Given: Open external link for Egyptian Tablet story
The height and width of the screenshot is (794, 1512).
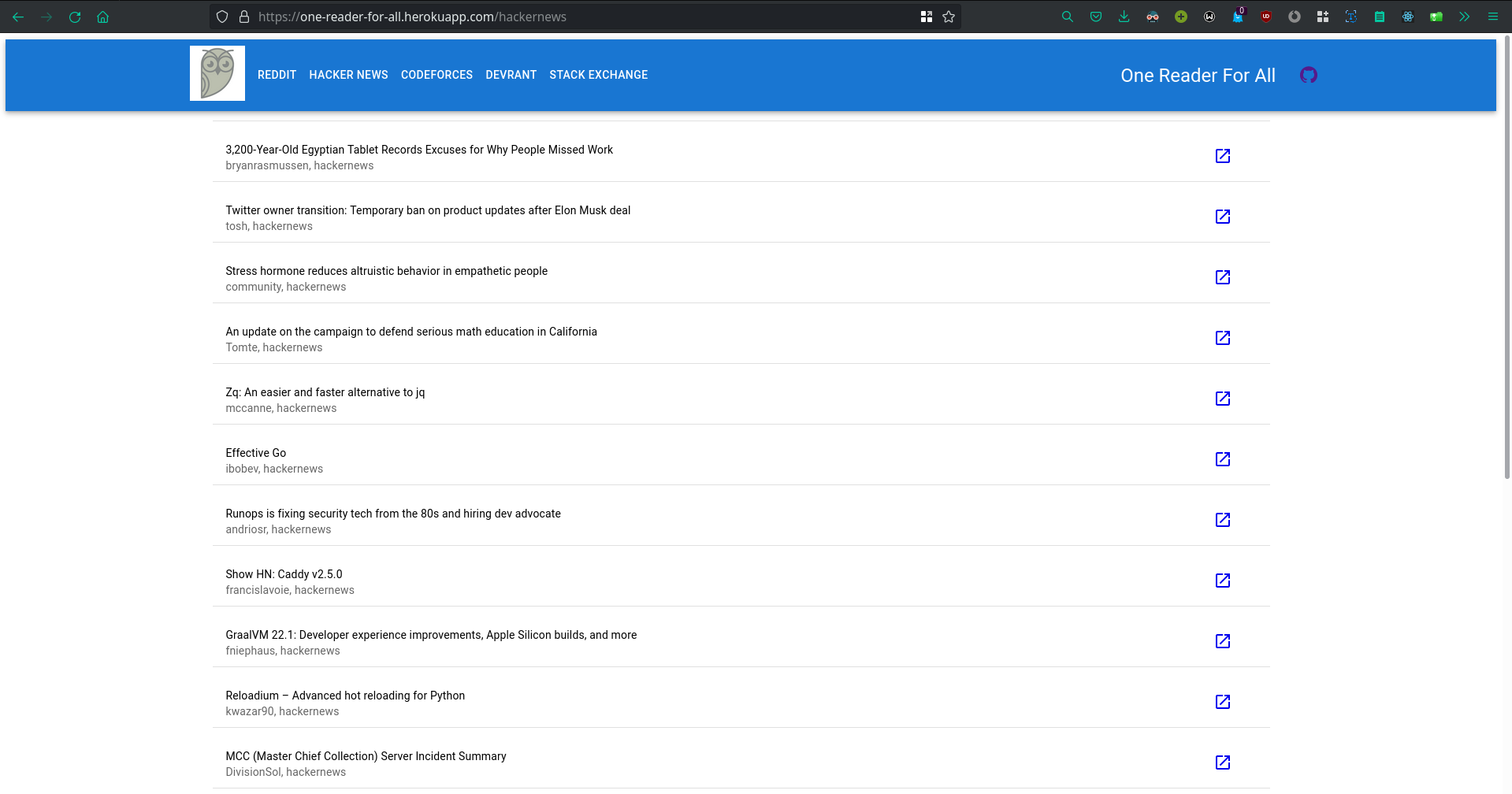Looking at the screenshot, I should (x=1223, y=156).
